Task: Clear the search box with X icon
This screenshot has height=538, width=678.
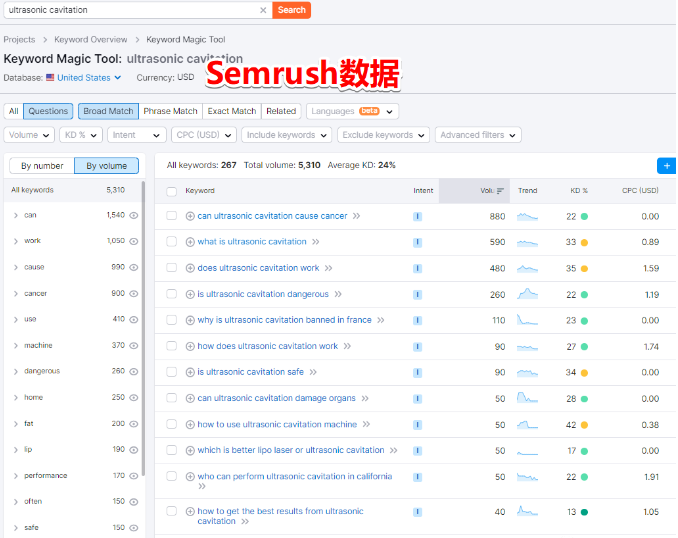Action: (x=263, y=10)
